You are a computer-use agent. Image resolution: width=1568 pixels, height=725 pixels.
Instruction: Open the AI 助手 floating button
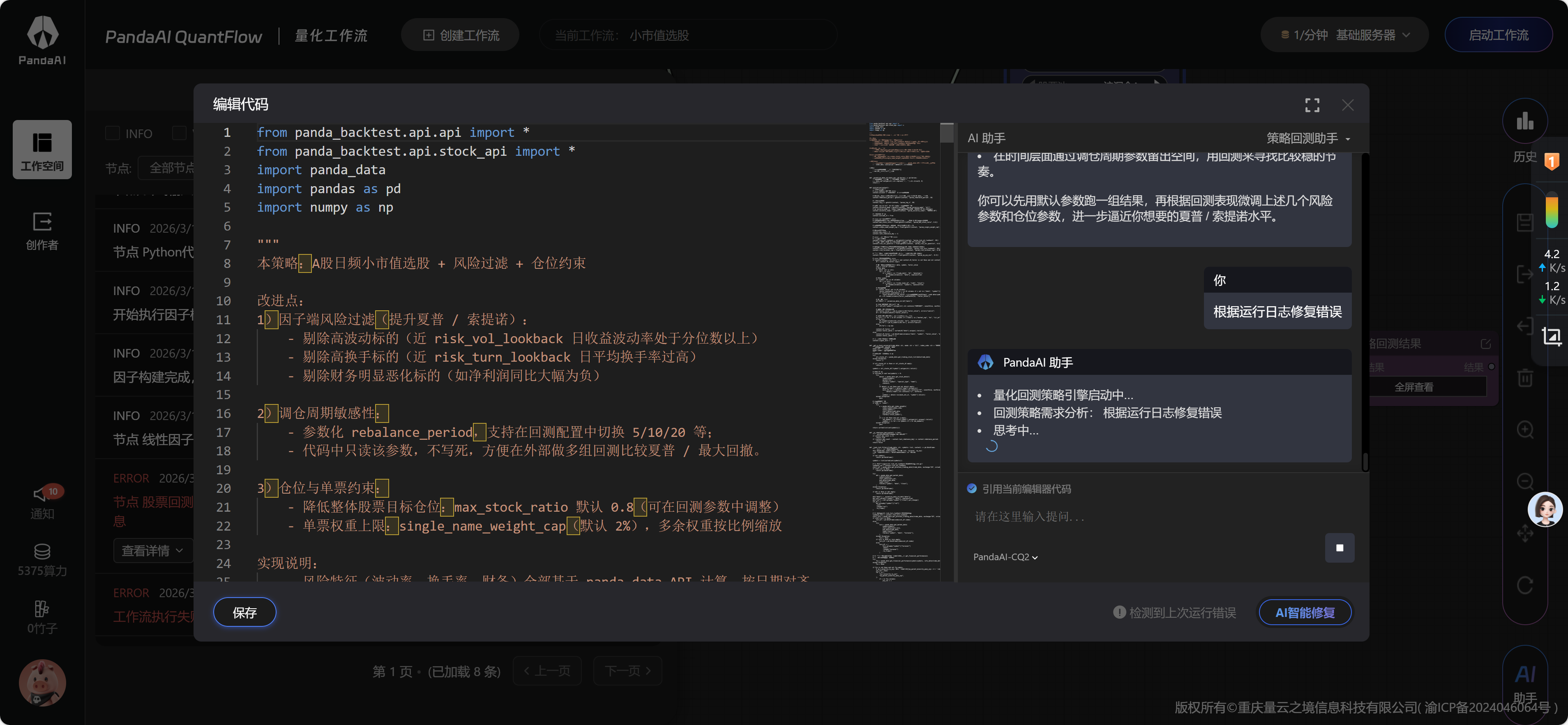(x=1525, y=685)
